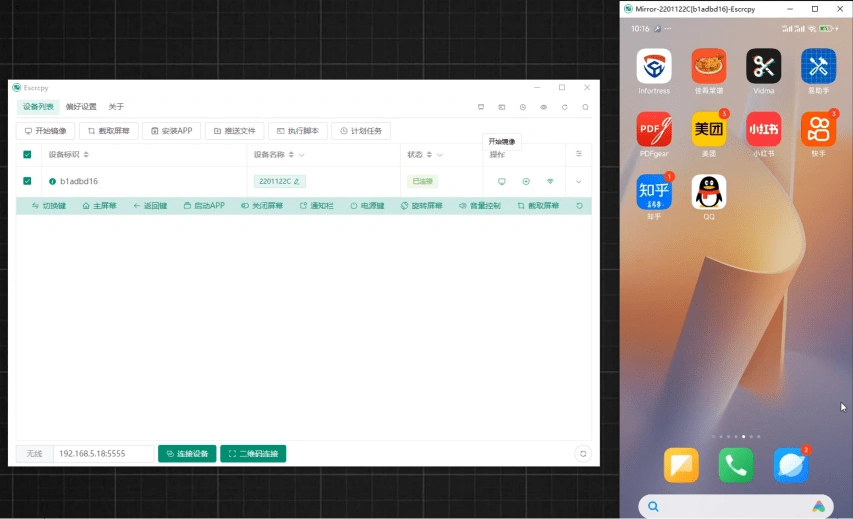Switch to the 偏好设置 tab
Image resolution: width=853 pixels, height=519 pixels.
81,107
